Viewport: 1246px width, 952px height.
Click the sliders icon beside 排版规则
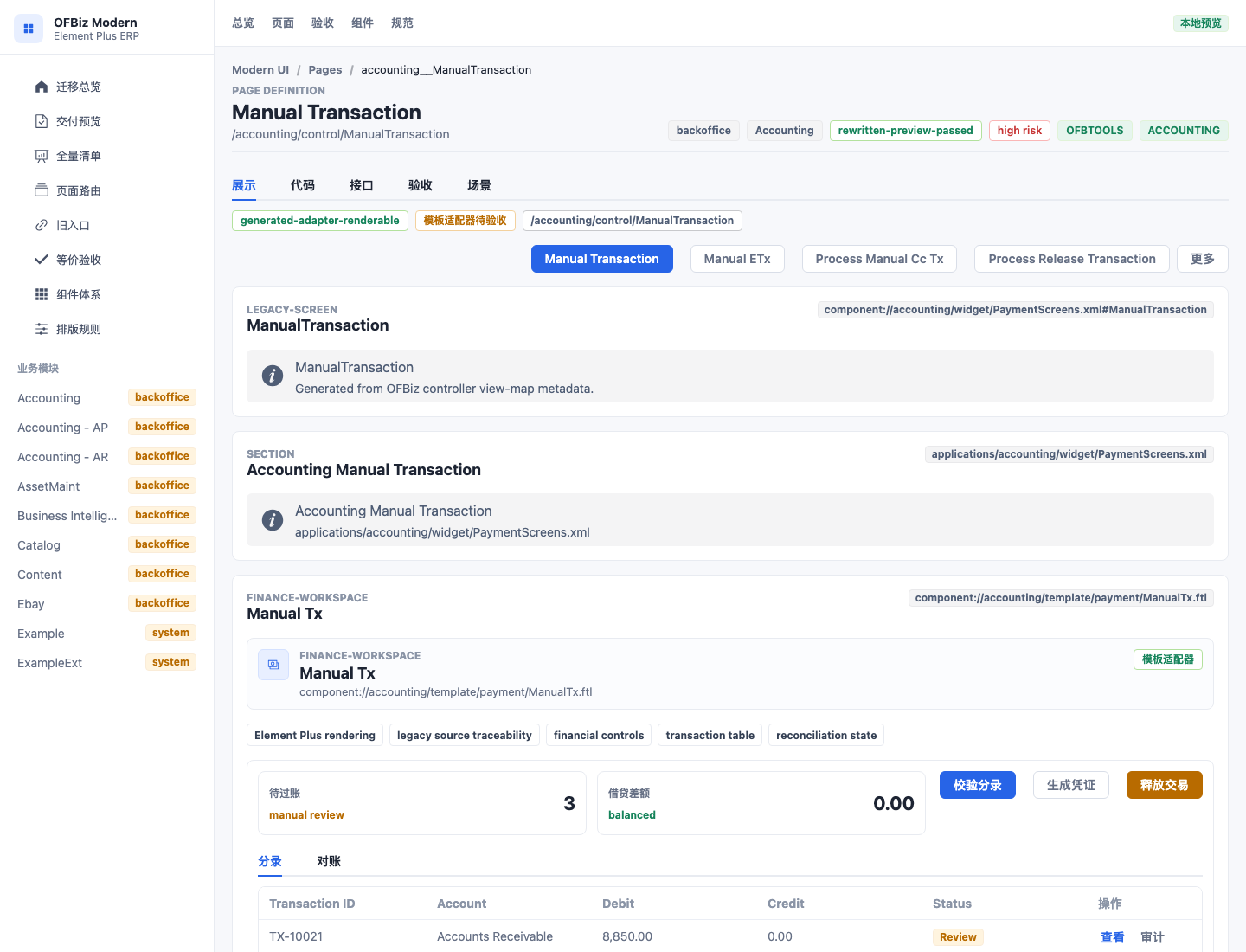[x=42, y=329]
